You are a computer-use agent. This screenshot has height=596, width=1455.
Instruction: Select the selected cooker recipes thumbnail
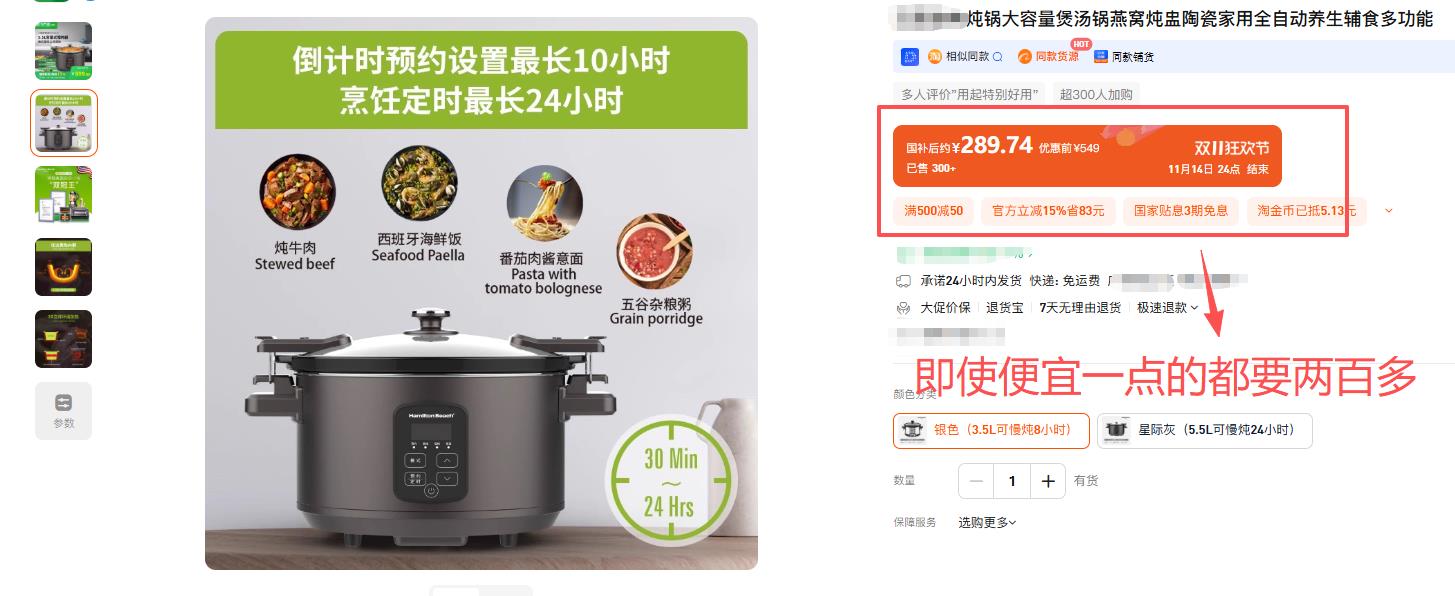[x=64, y=123]
